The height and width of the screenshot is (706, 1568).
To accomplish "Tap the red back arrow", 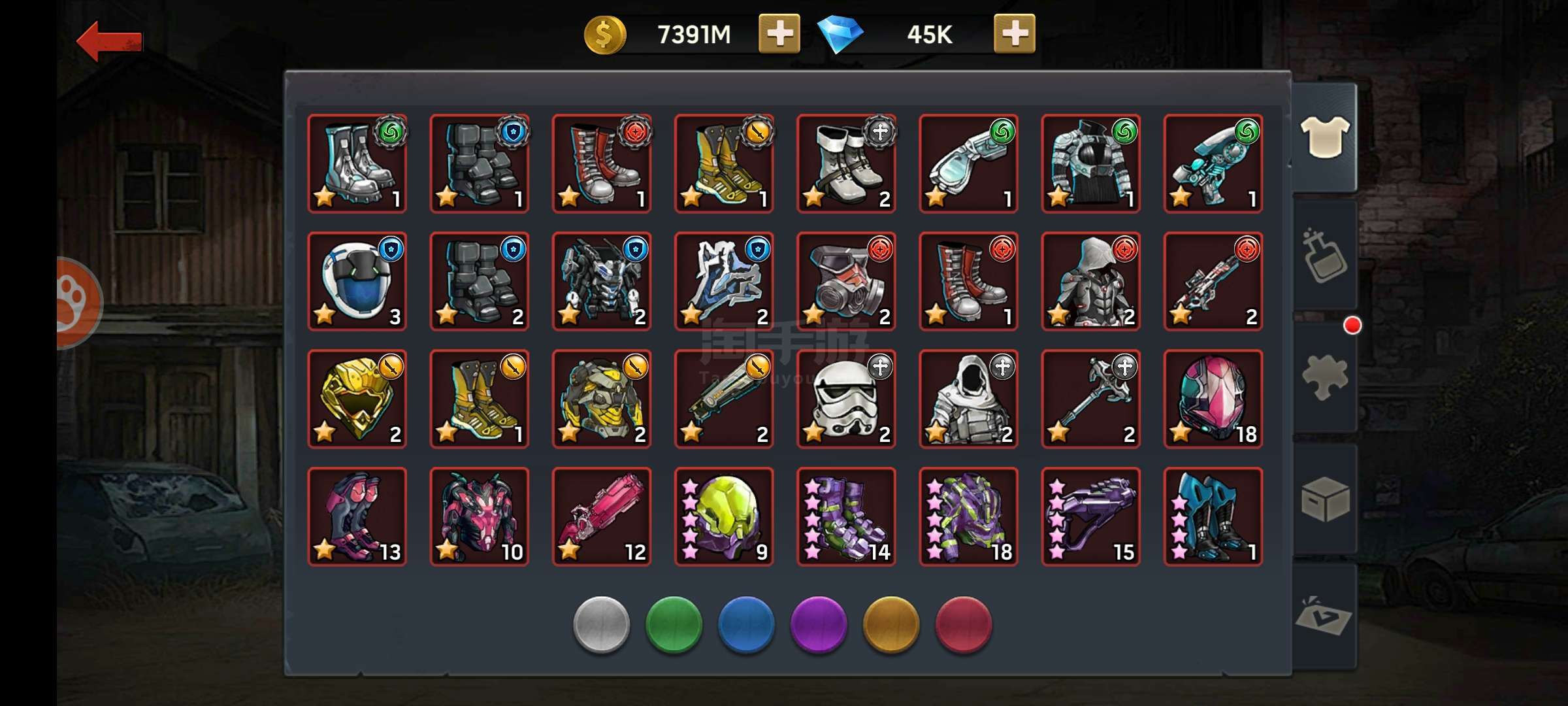I will (109, 41).
